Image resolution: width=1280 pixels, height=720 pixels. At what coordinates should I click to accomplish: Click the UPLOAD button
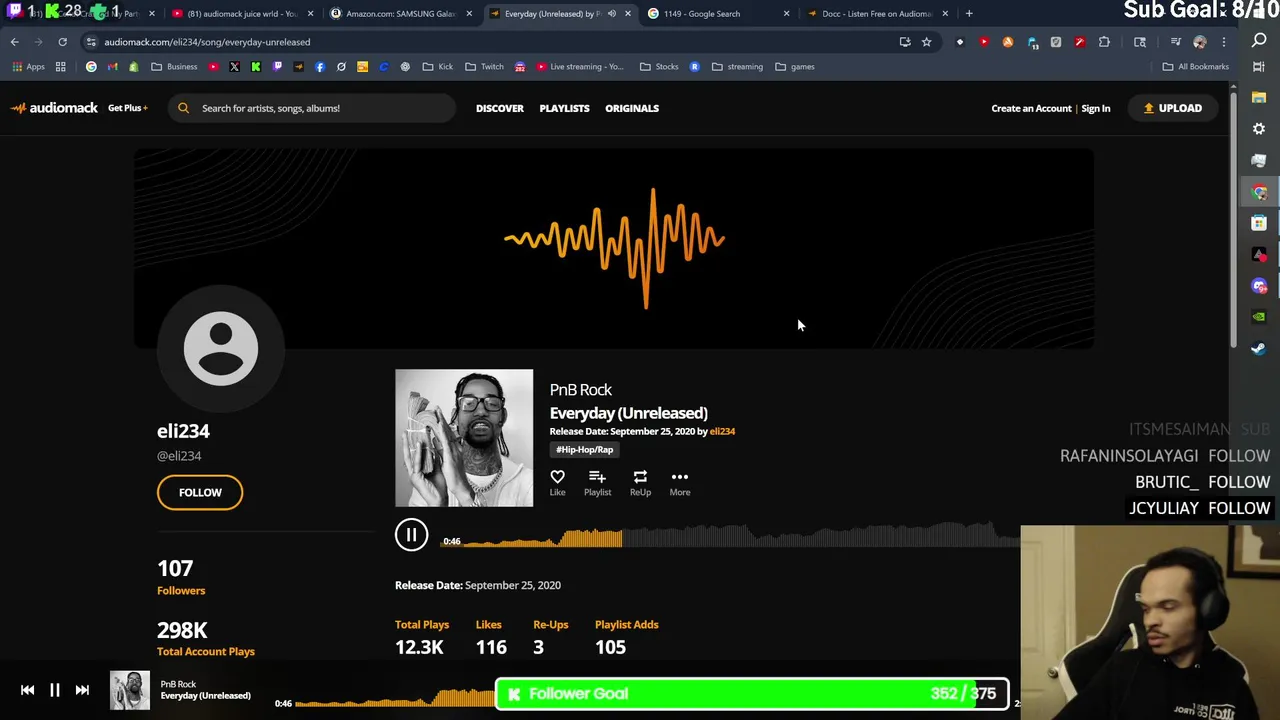1173,108
